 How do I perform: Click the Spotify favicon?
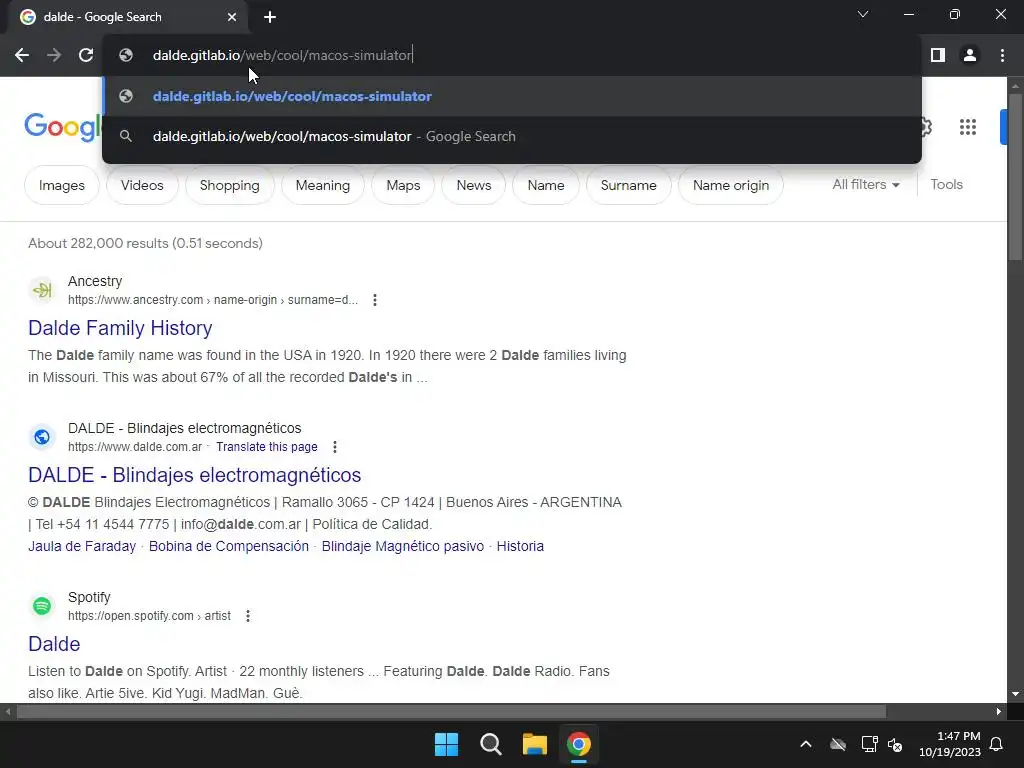[x=42, y=606]
